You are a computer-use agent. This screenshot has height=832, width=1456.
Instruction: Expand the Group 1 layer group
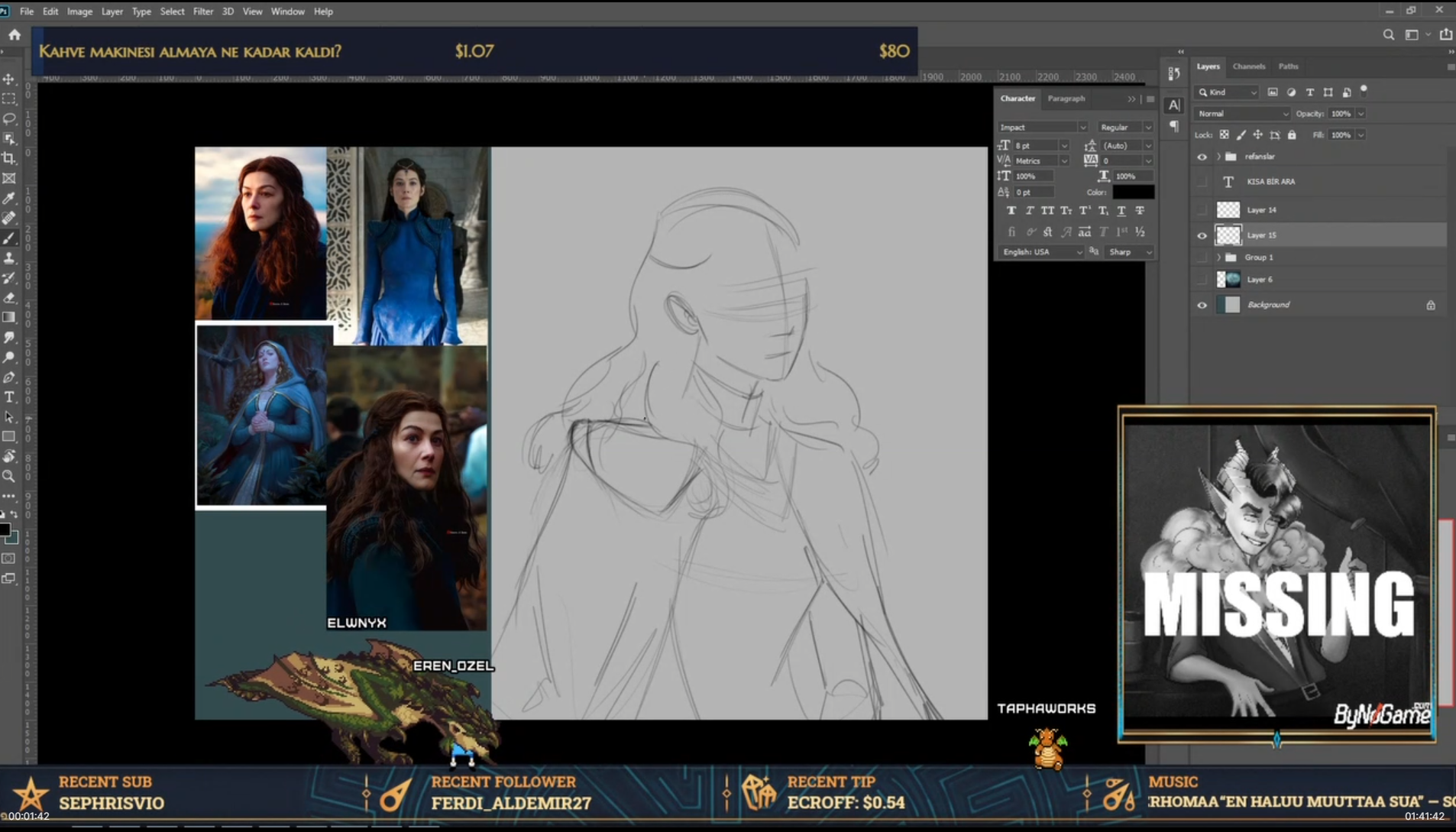[1218, 257]
